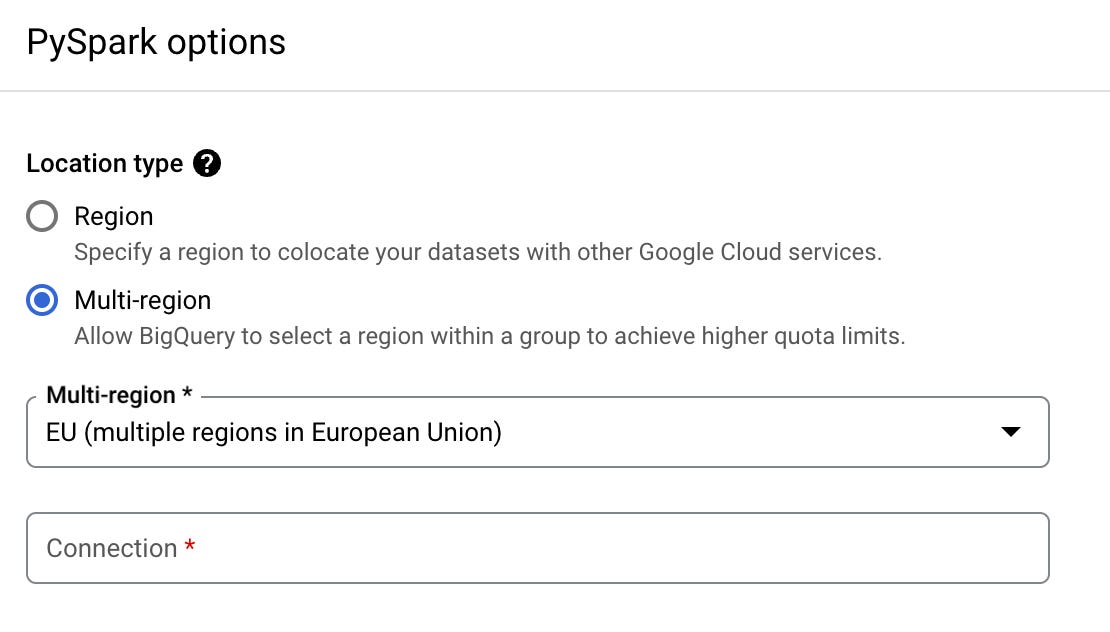Open the EU multi-region combo box
Screen dimensions: 1110x632
[x=537, y=432]
